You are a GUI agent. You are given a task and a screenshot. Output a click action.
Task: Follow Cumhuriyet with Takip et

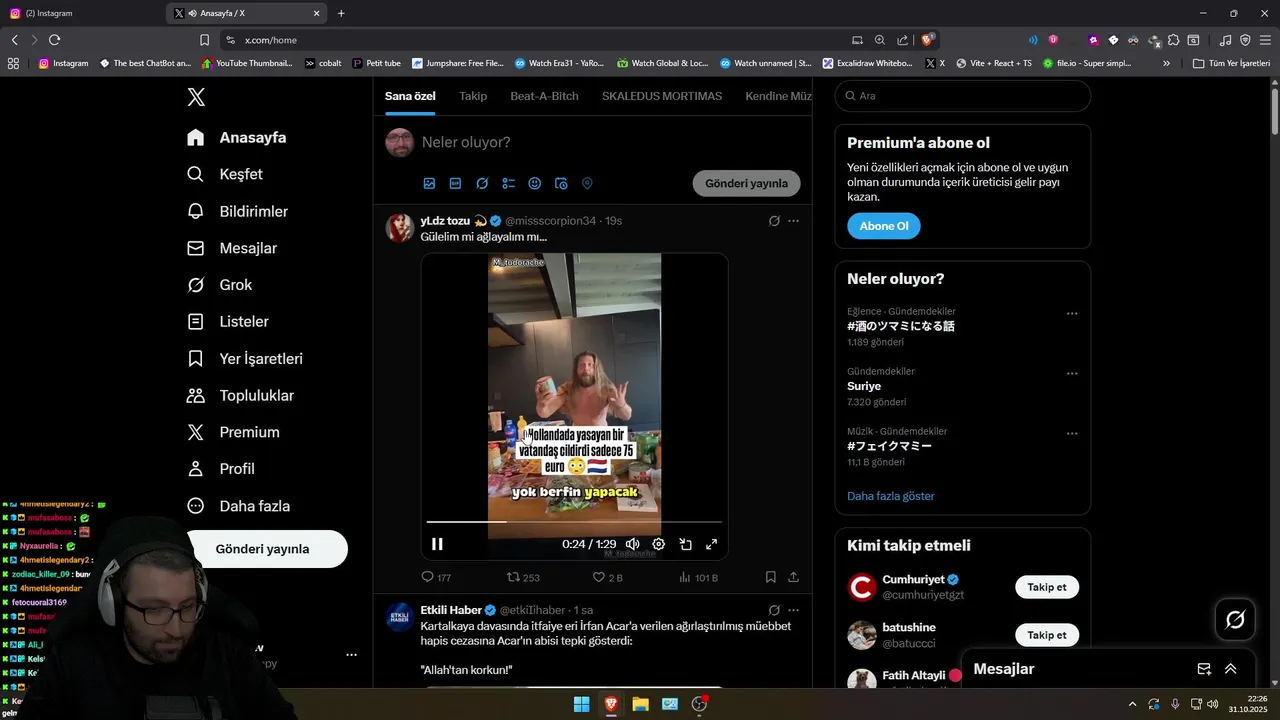click(x=1047, y=587)
